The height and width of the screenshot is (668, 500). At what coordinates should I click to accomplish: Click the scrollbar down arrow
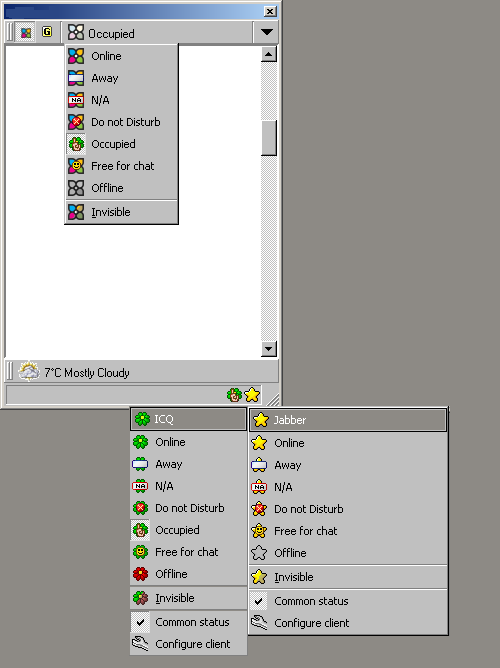(269, 349)
